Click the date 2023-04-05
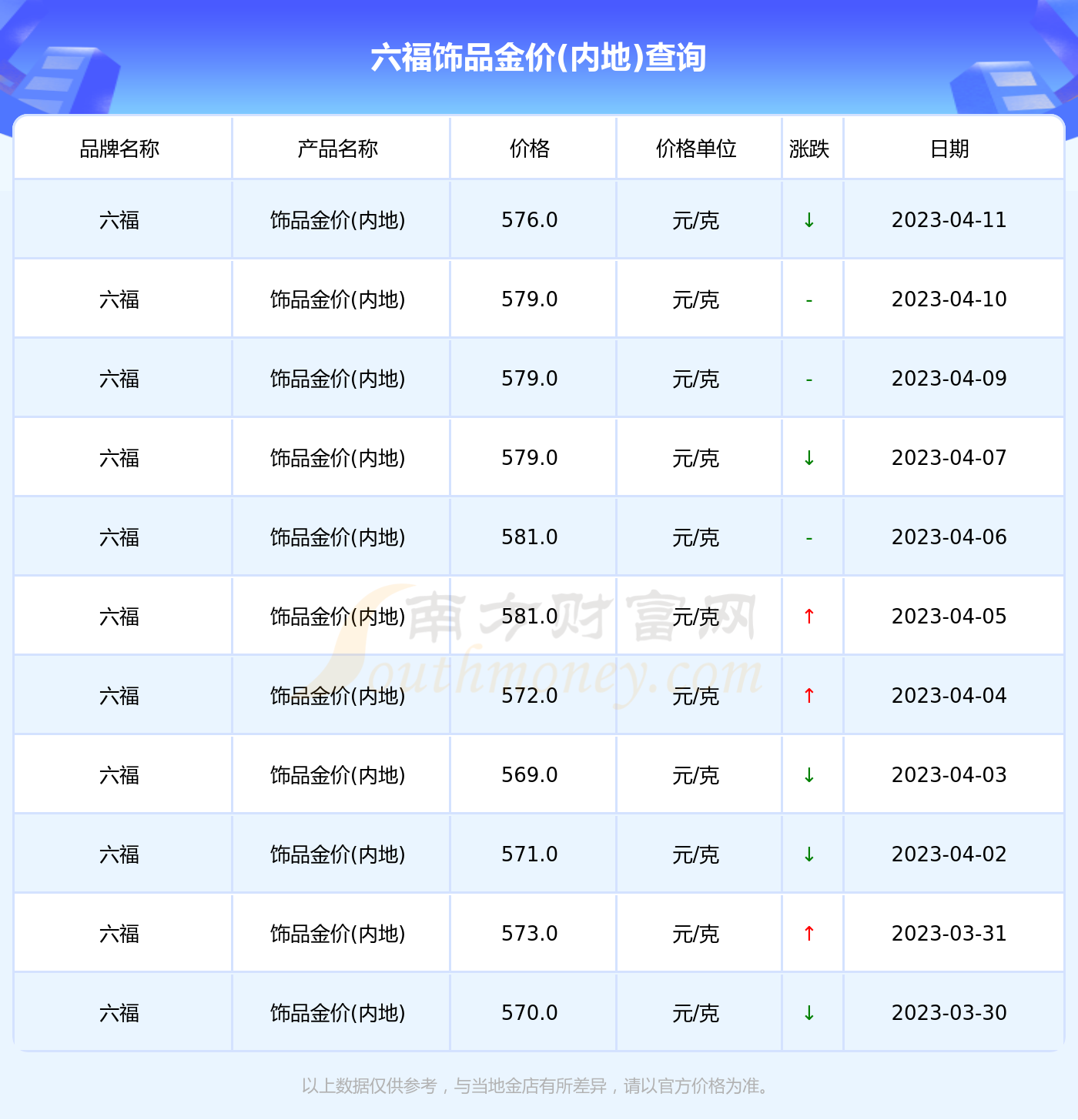Screen dimensions: 1078x1120 point(949,617)
